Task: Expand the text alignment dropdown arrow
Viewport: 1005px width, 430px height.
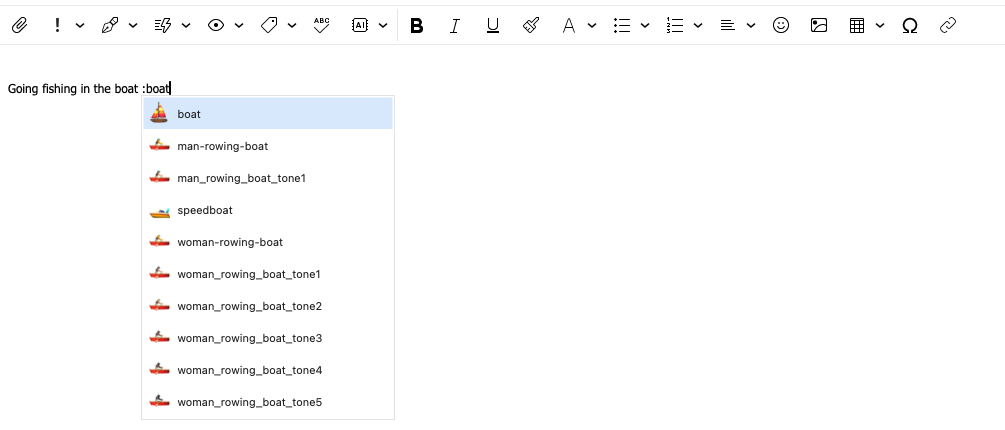Action: coord(751,26)
